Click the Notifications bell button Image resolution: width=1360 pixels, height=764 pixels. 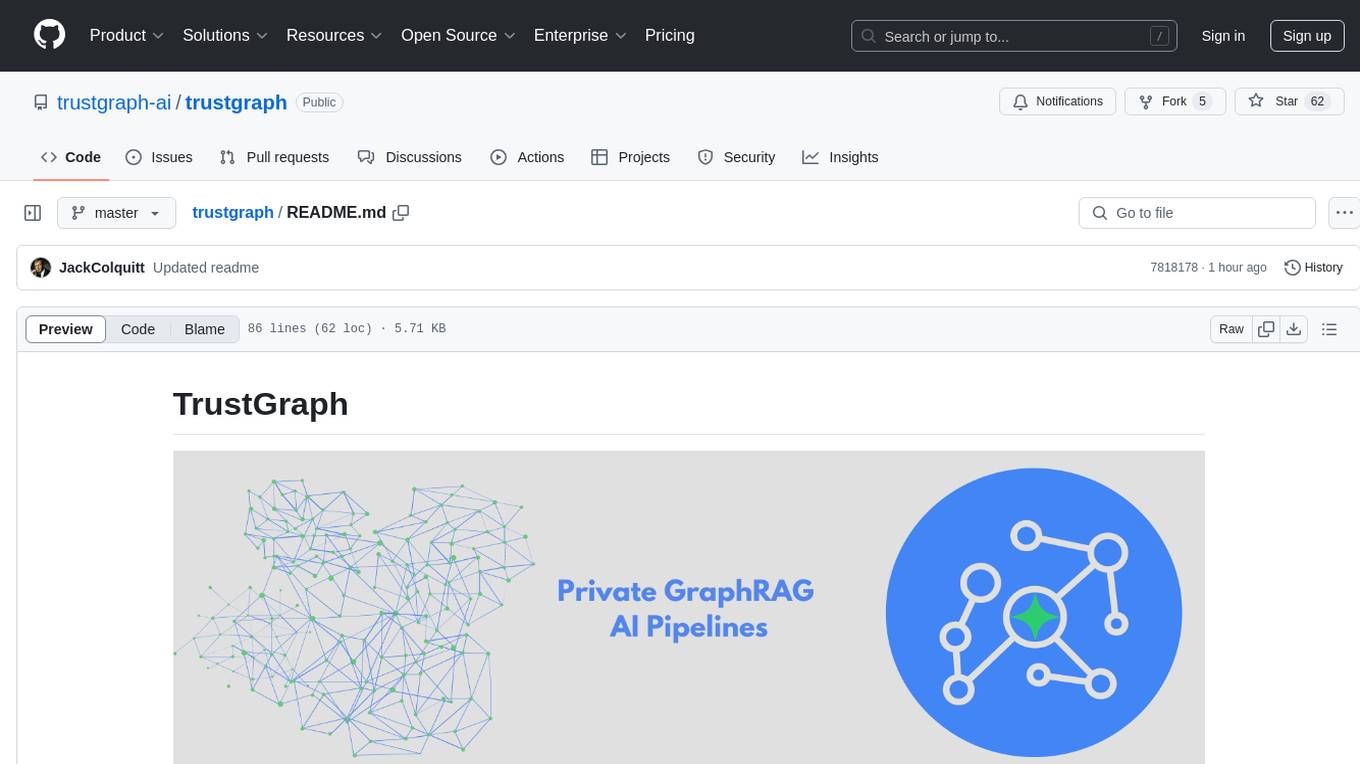[1058, 101]
